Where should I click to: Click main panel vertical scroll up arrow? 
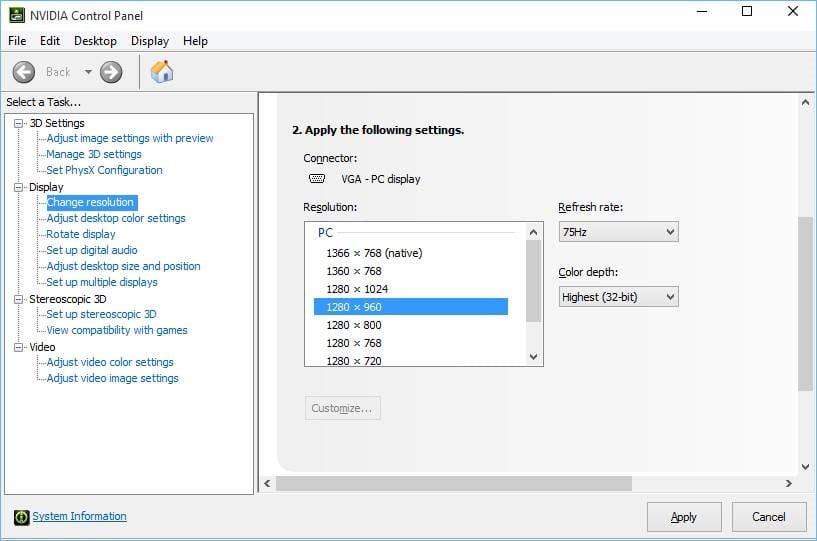tap(806, 103)
